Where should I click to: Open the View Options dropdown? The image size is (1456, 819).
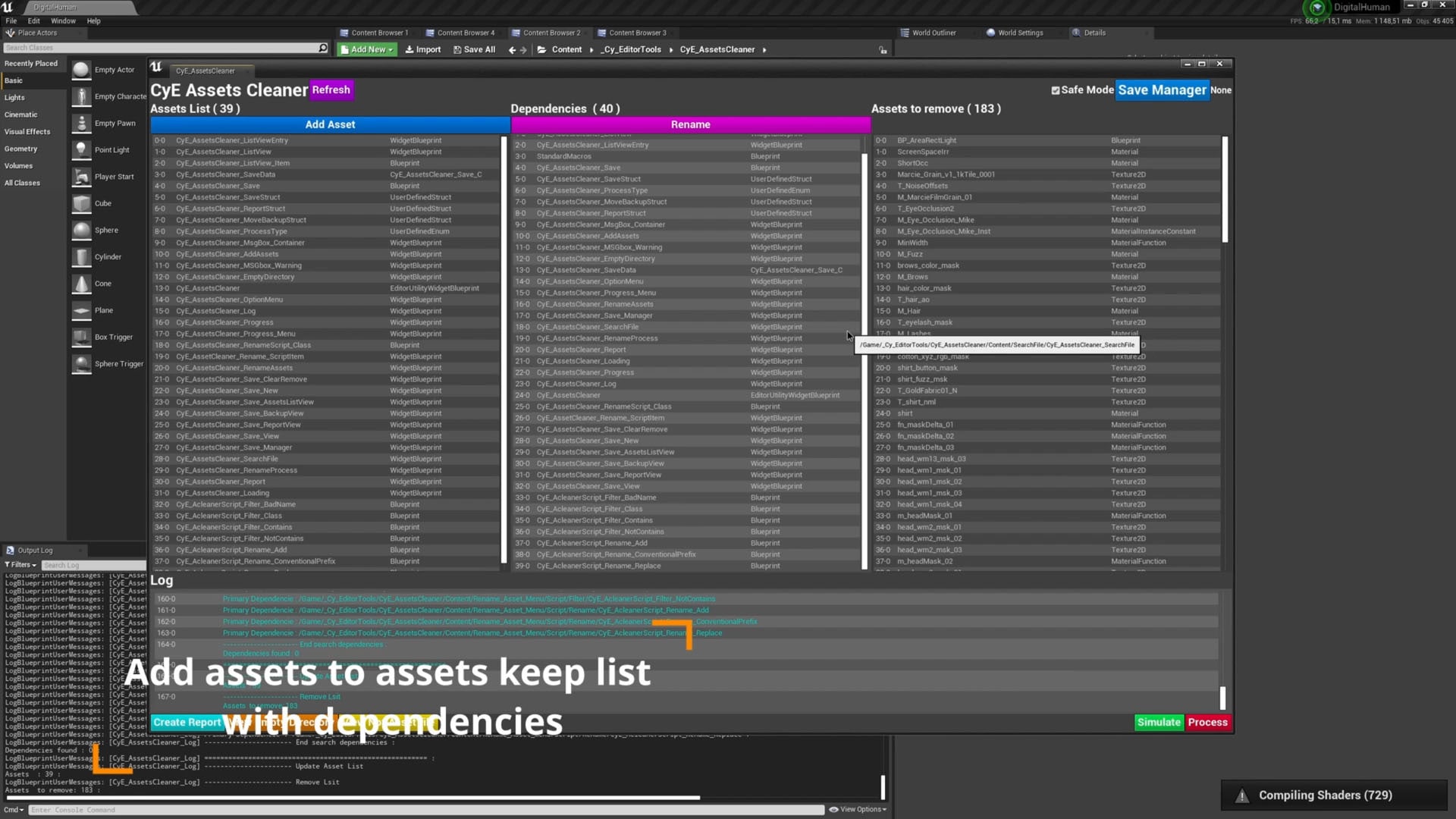click(x=858, y=809)
